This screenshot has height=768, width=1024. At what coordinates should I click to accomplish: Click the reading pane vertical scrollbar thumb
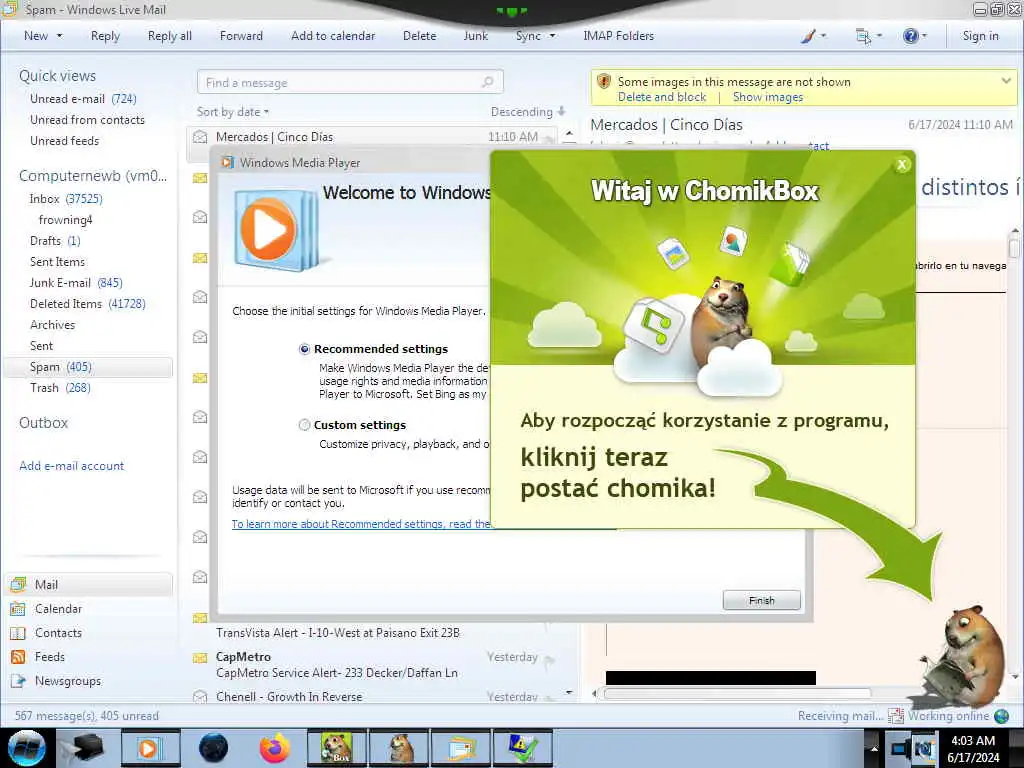1014,248
